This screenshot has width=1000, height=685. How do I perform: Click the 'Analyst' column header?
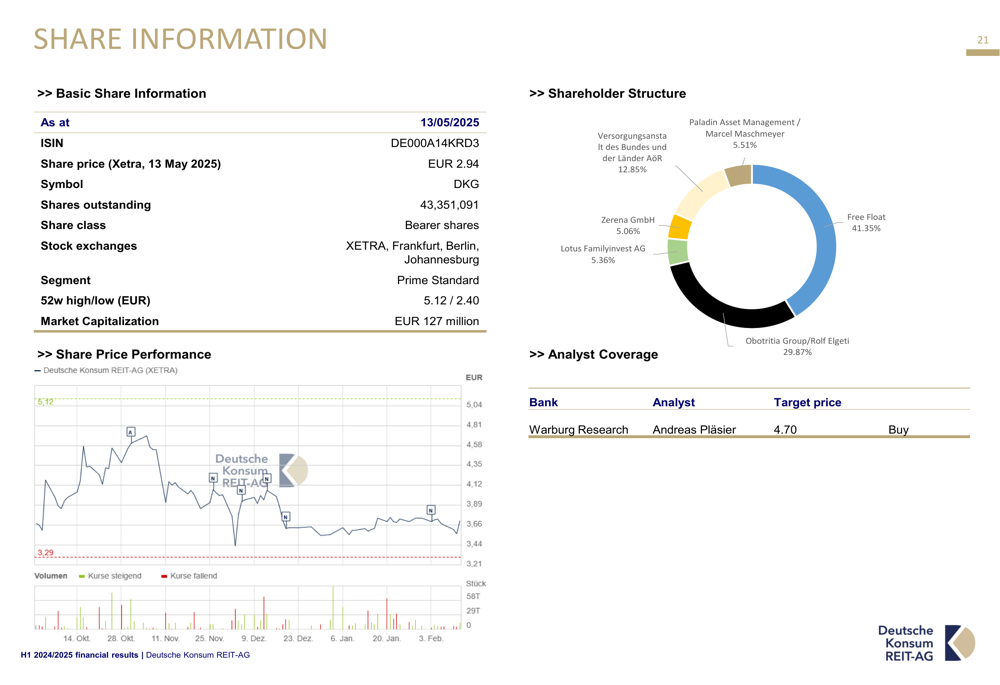tap(673, 402)
